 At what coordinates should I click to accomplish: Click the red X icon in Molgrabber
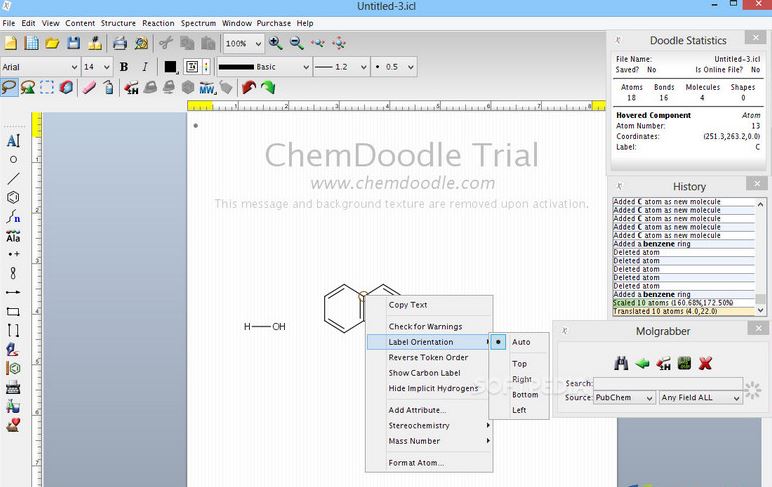coord(705,363)
